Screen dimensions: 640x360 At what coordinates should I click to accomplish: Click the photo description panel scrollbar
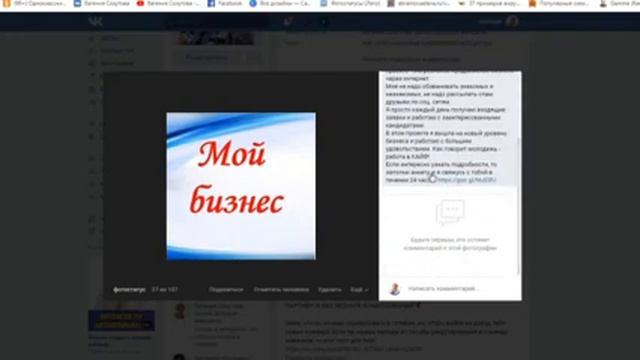coord(519,206)
